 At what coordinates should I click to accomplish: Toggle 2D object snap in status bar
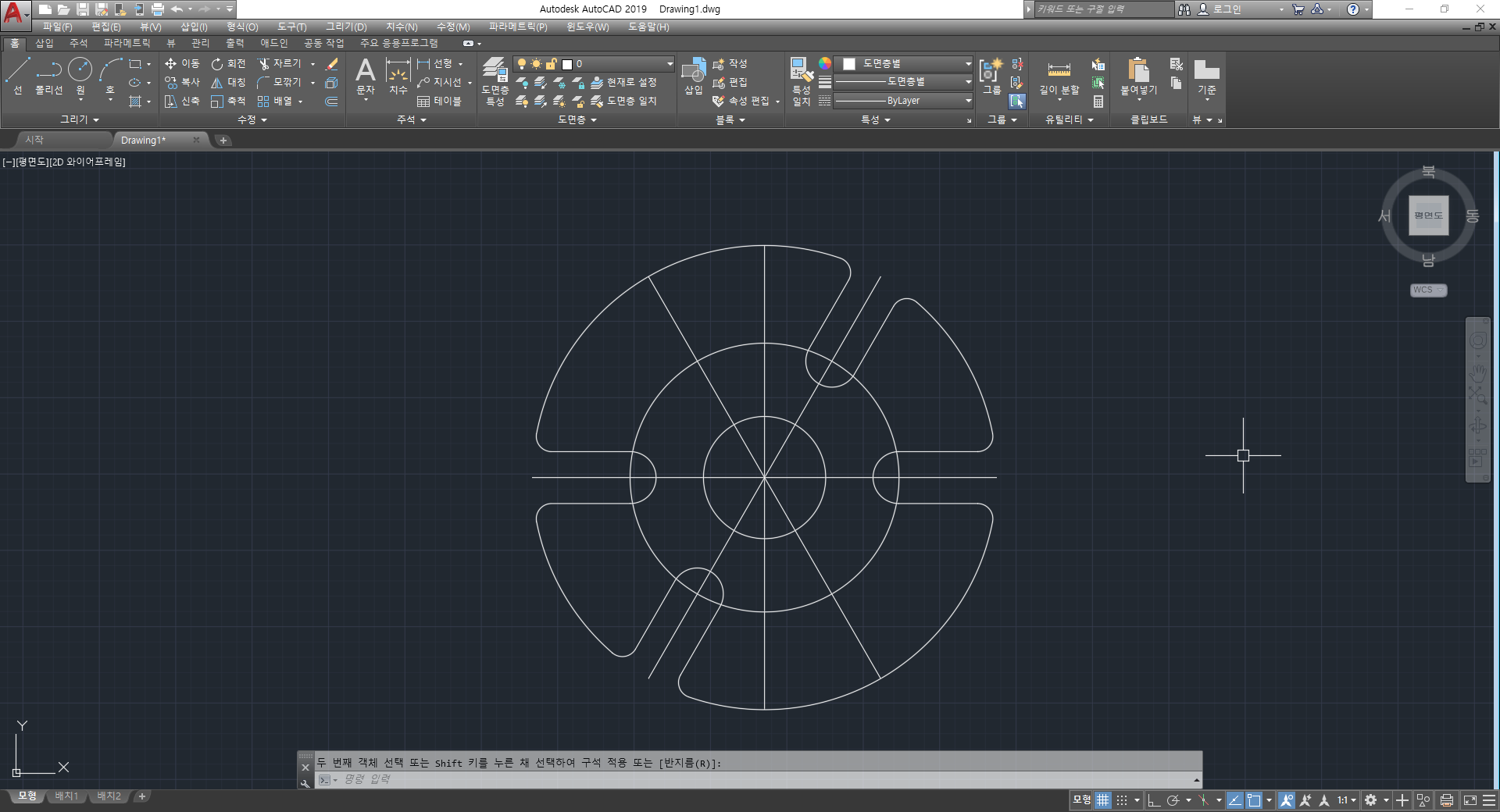pos(1254,800)
